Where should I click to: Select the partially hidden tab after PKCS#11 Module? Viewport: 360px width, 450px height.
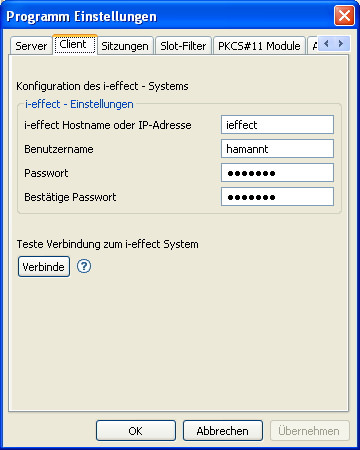[313, 46]
